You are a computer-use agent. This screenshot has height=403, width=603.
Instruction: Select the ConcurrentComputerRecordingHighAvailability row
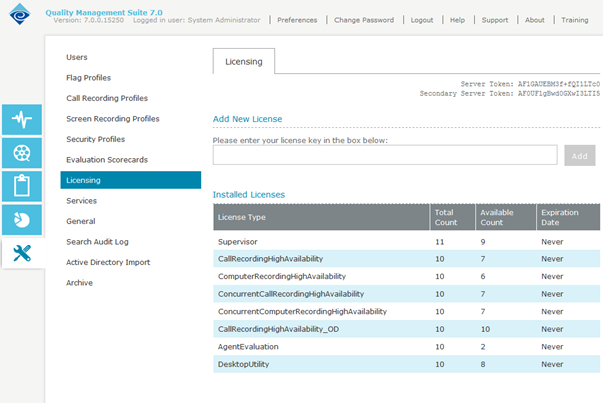coord(407,311)
